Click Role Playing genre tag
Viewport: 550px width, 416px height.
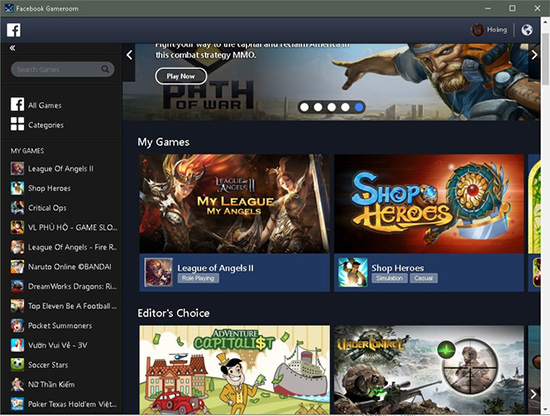(198, 278)
